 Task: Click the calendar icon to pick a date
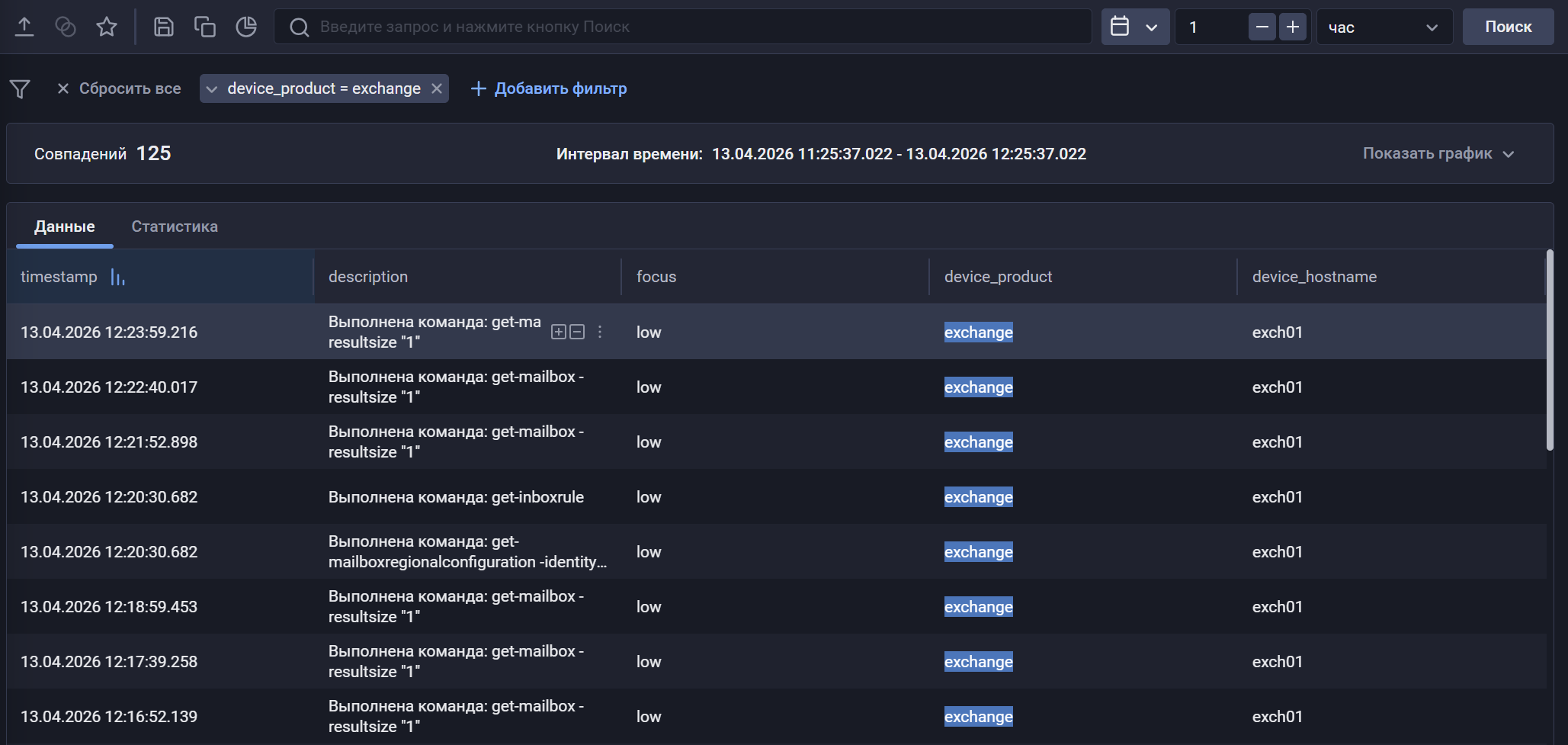1119,26
